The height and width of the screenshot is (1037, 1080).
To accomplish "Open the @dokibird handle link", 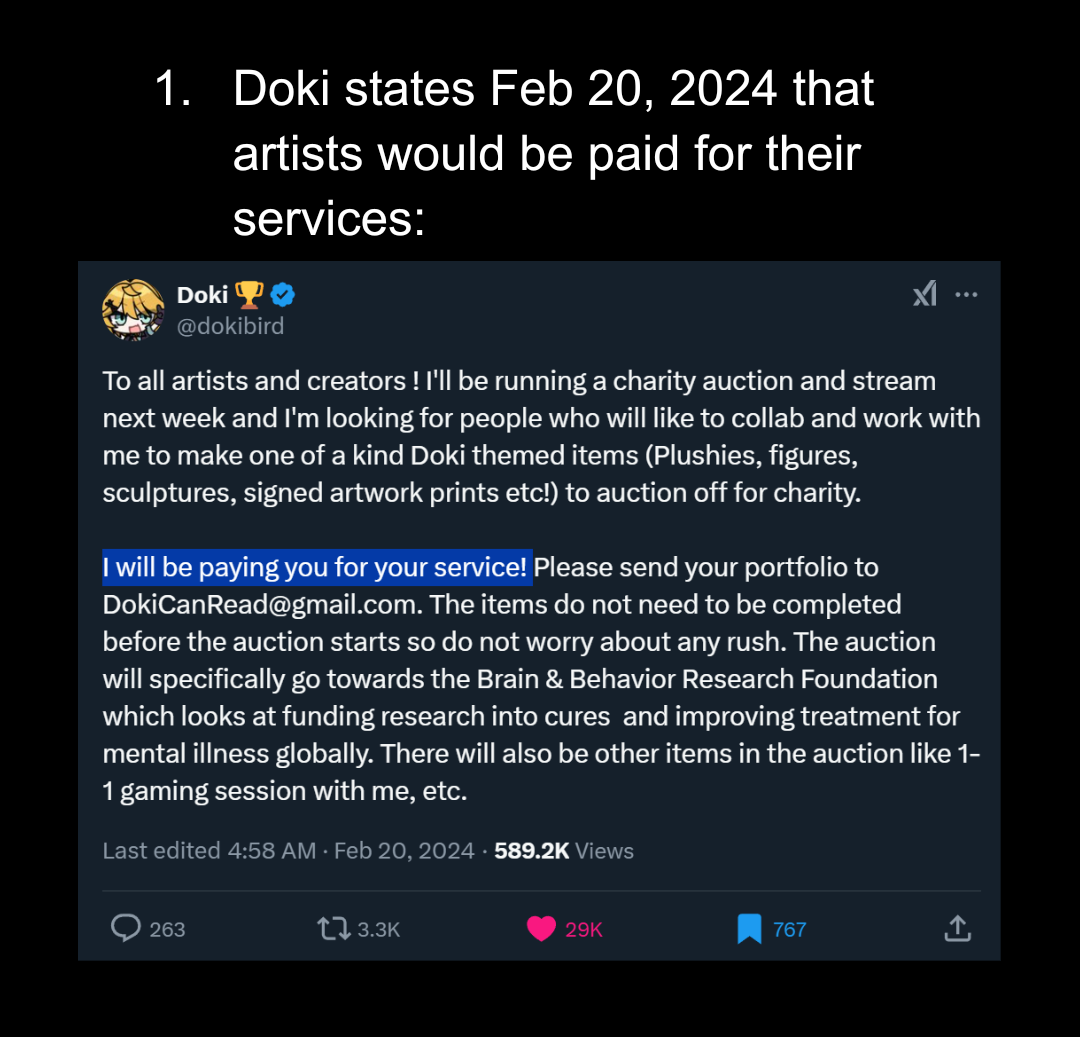I will tap(230, 325).
